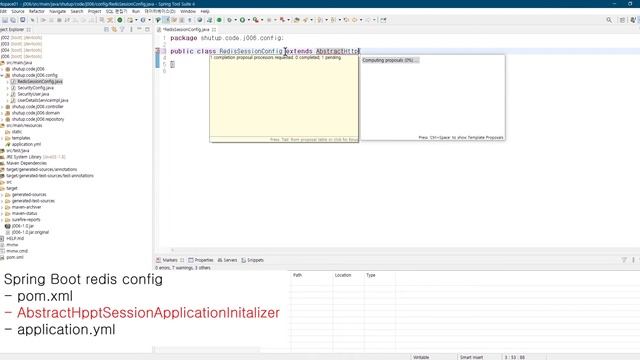Click the Open Perspective icon
This screenshot has width=640, height=360.
622,20
